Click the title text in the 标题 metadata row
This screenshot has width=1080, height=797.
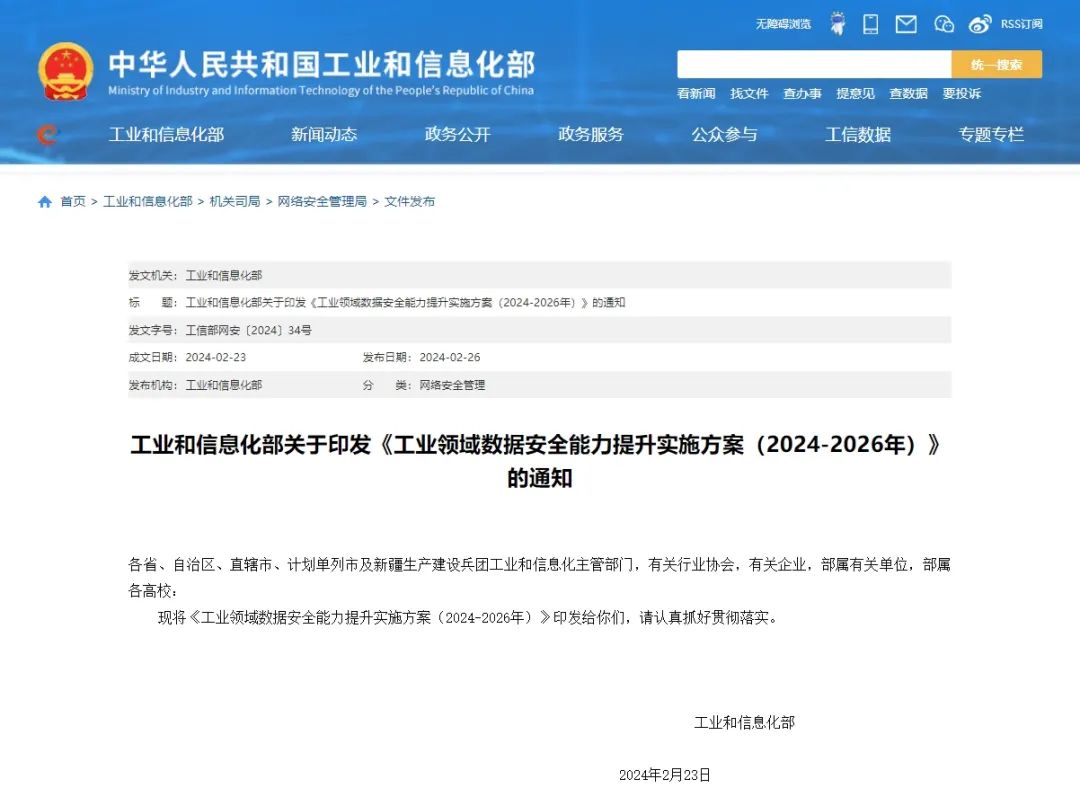click(405, 302)
